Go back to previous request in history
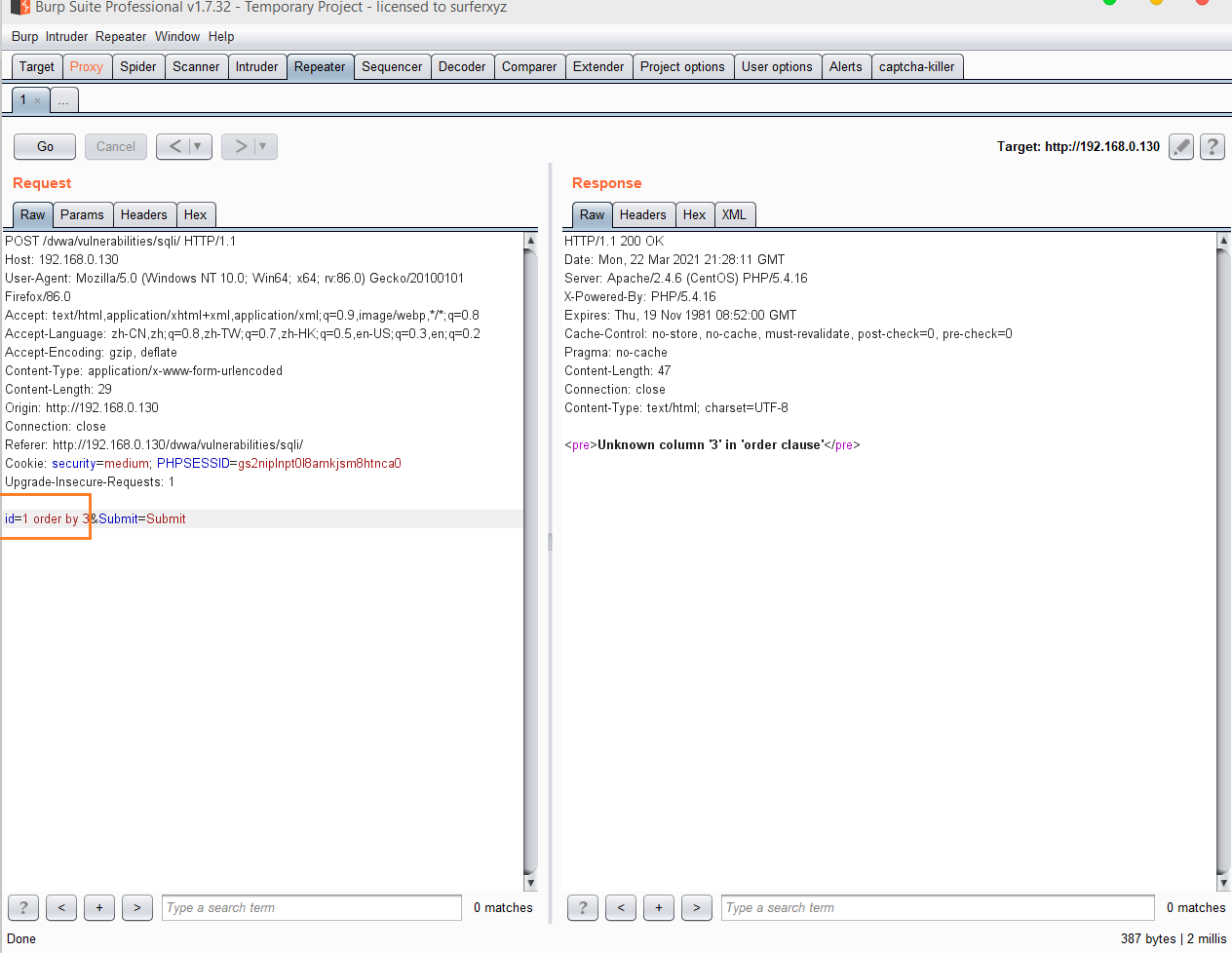The image size is (1232, 953). tap(175, 146)
